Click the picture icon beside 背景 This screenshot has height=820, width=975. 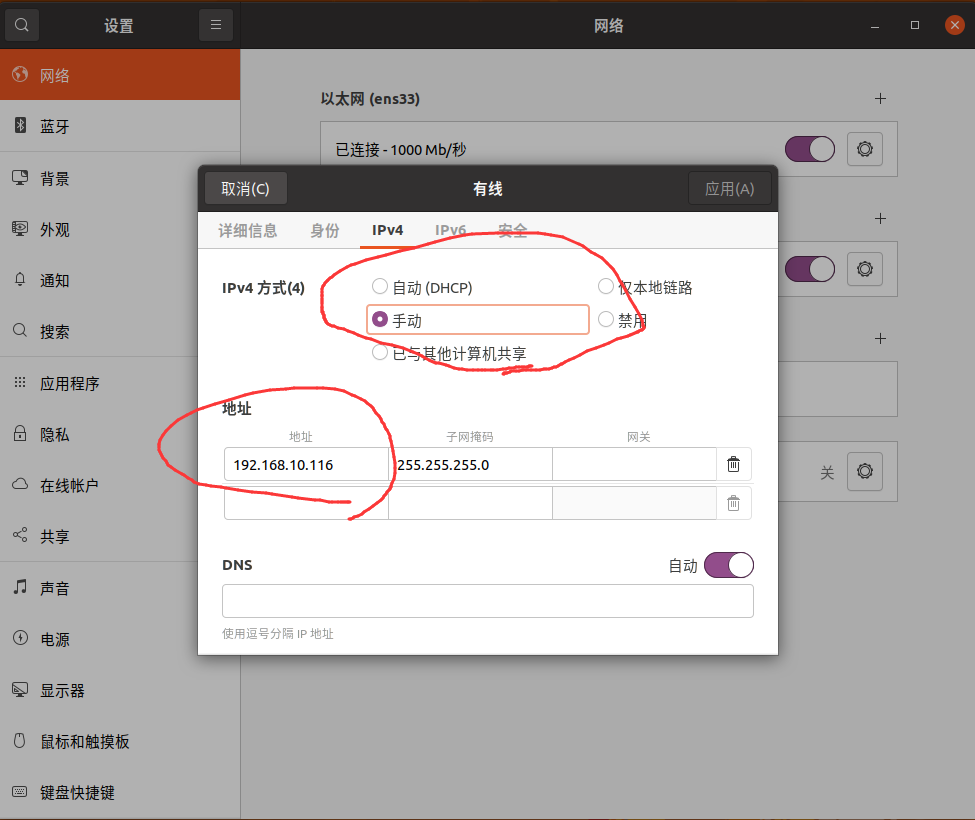point(20,177)
